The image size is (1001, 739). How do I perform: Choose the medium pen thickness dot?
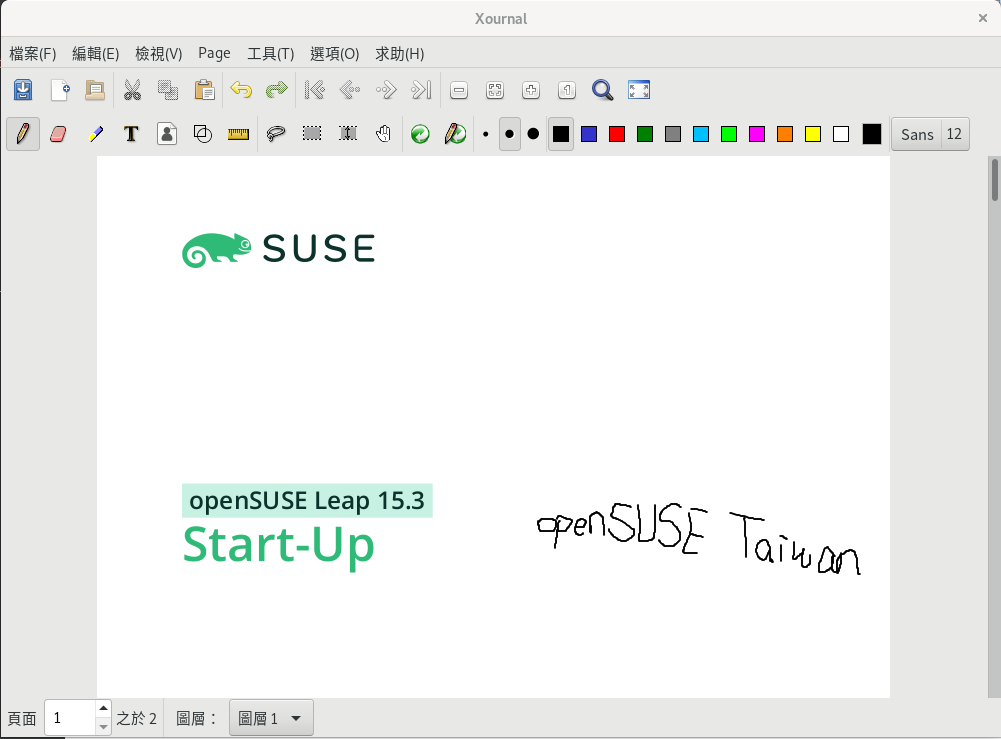509,134
